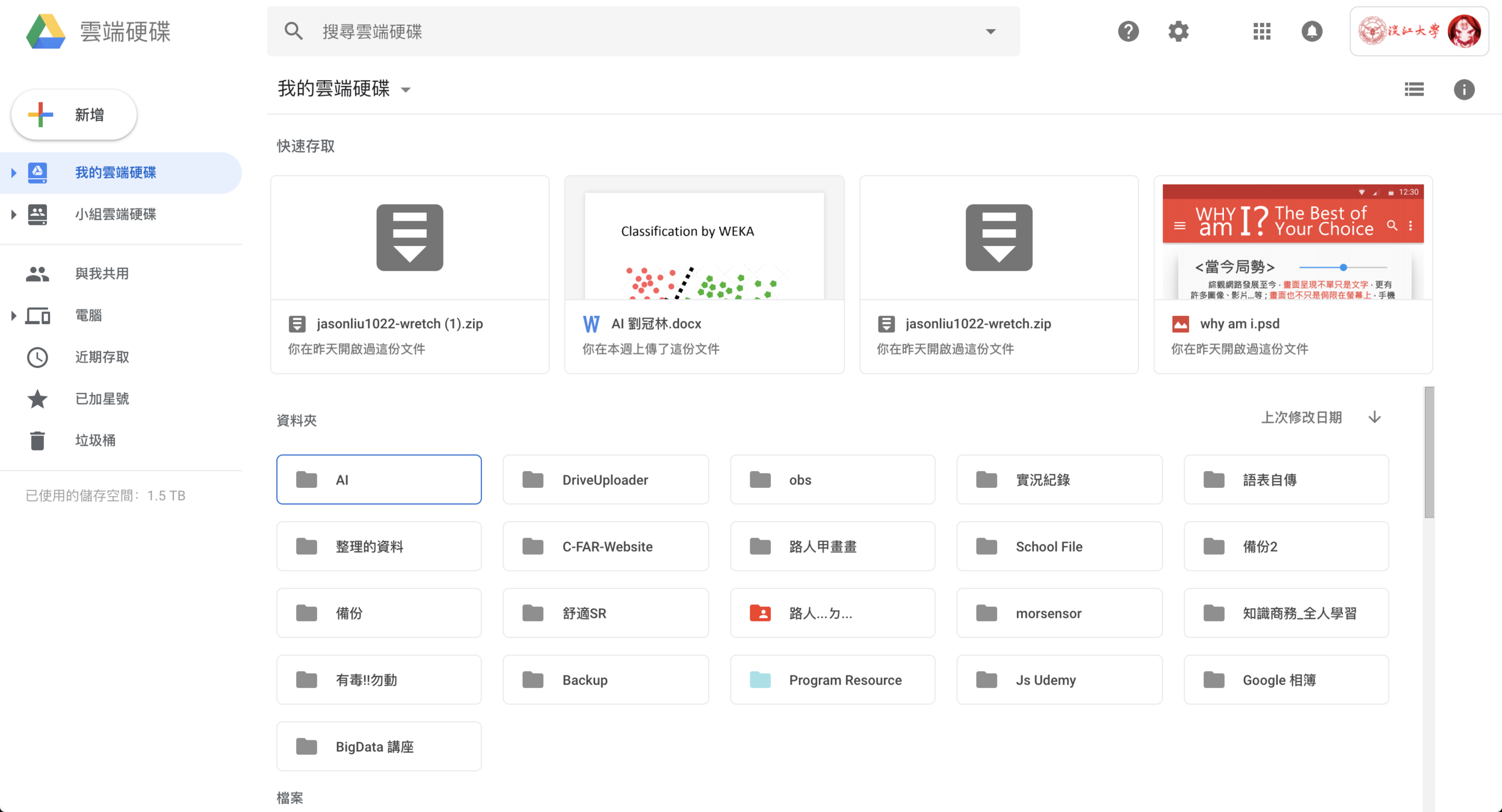Expand 小組雲端硬碟 sidebar tree arrow
Image resolution: width=1502 pixels, height=812 pixels.
(13, 215)
